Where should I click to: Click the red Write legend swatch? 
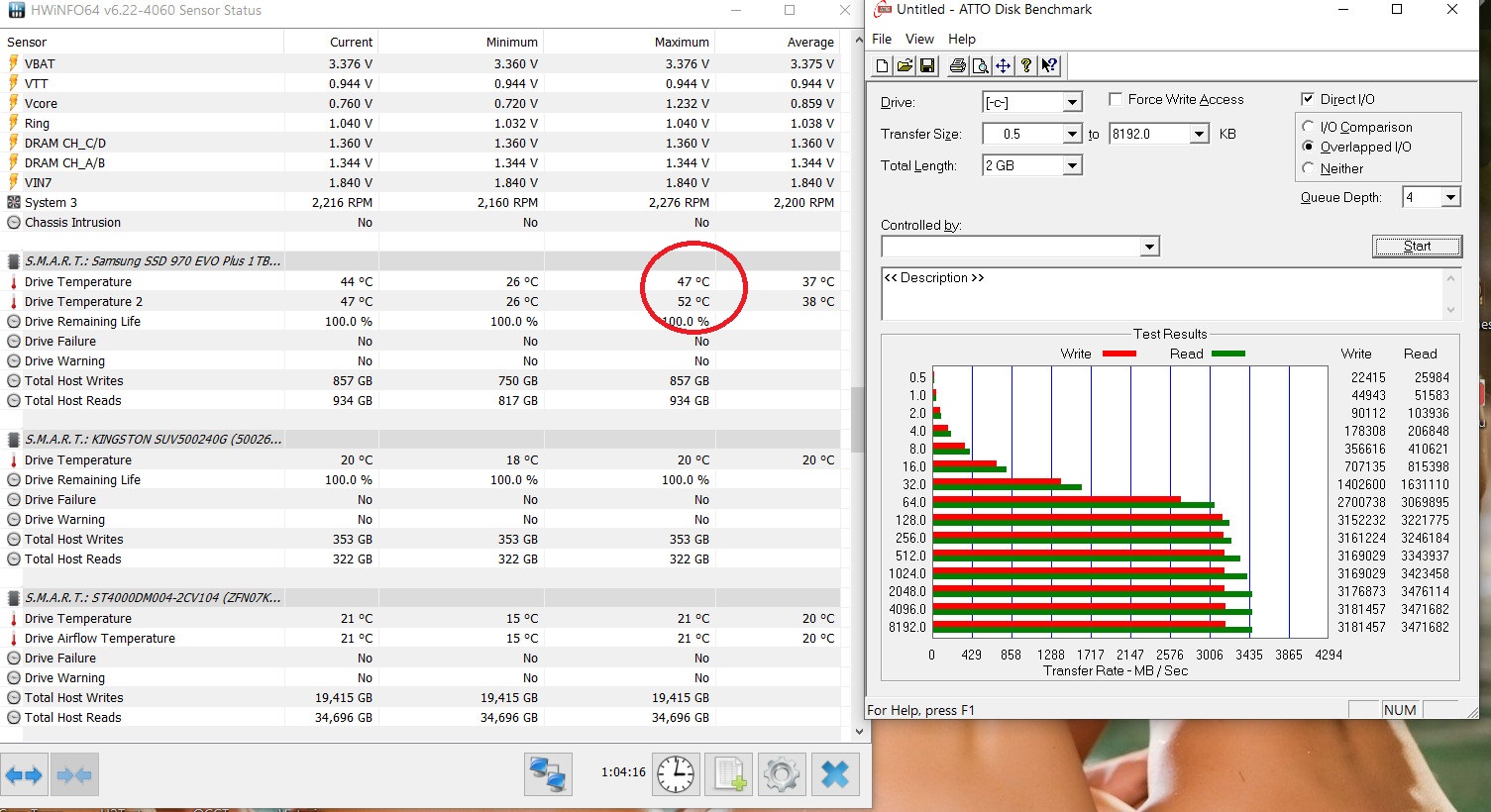1118,354
